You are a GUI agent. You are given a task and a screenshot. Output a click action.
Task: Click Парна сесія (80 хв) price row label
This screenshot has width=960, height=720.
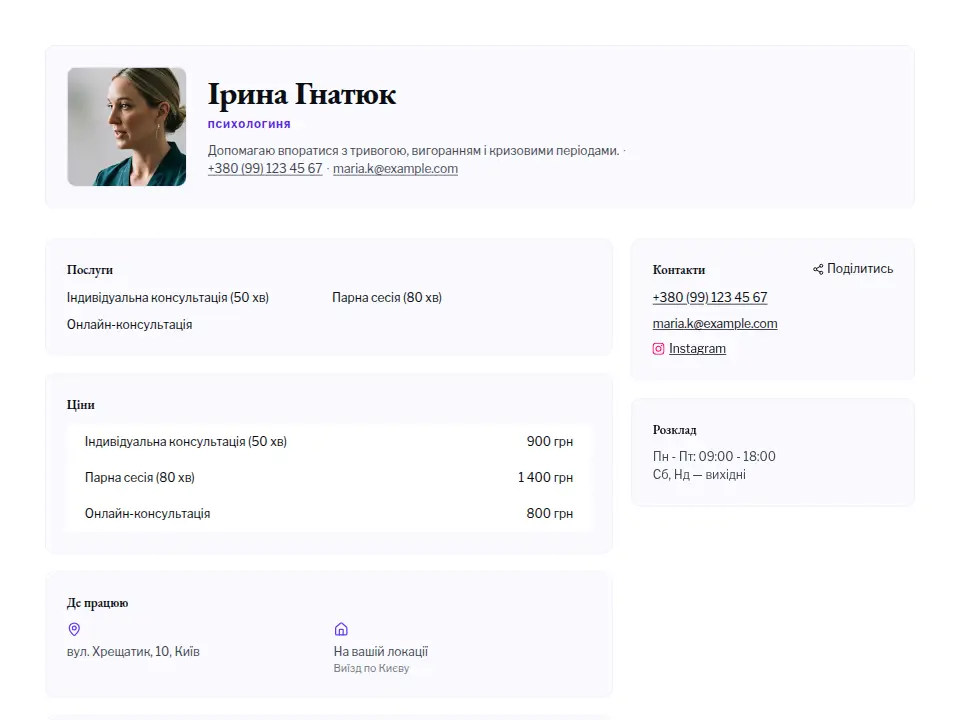point(140,478)
